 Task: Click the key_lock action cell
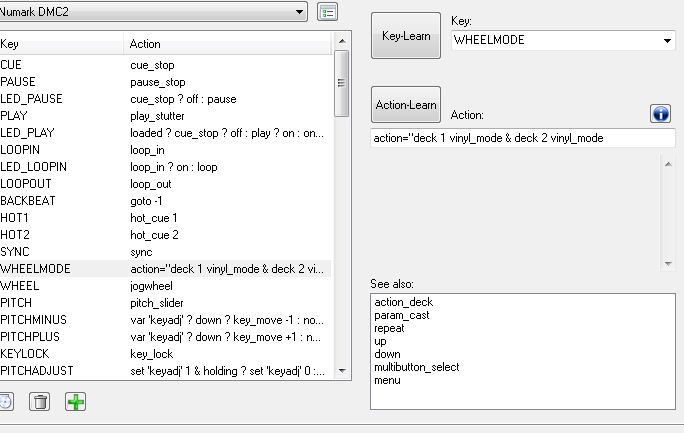tap(151, 354)
